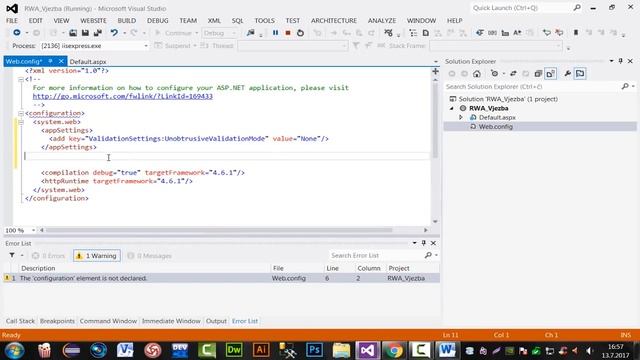Image resolution: width=640 pixels, height=360 pixels.
Task: Toggle Show All Files in Solution Explorer
Action: 551,74
